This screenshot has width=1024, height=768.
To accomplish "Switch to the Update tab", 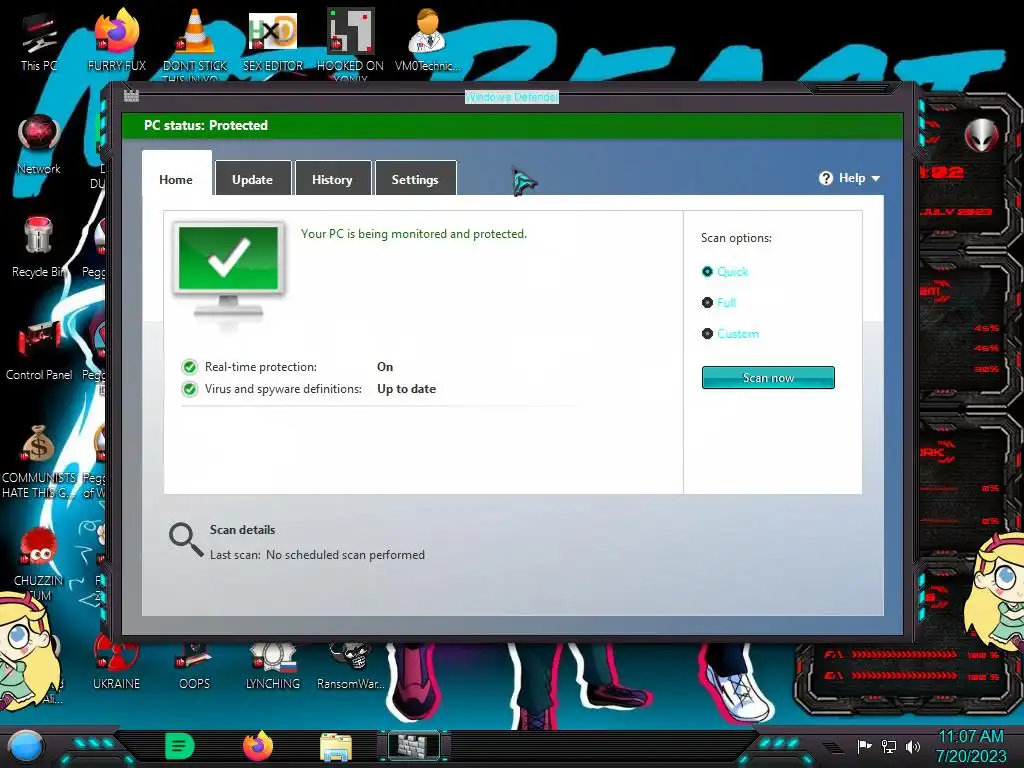I will 253,179.
